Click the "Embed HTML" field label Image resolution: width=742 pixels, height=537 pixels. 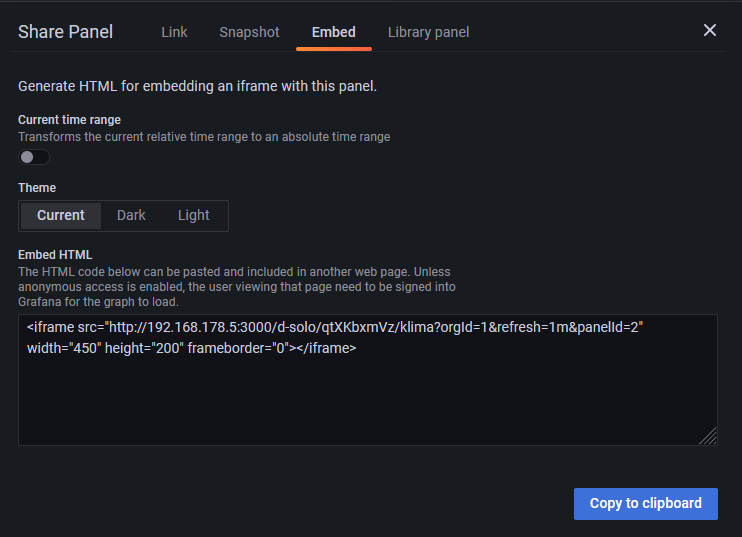[55, 255]
